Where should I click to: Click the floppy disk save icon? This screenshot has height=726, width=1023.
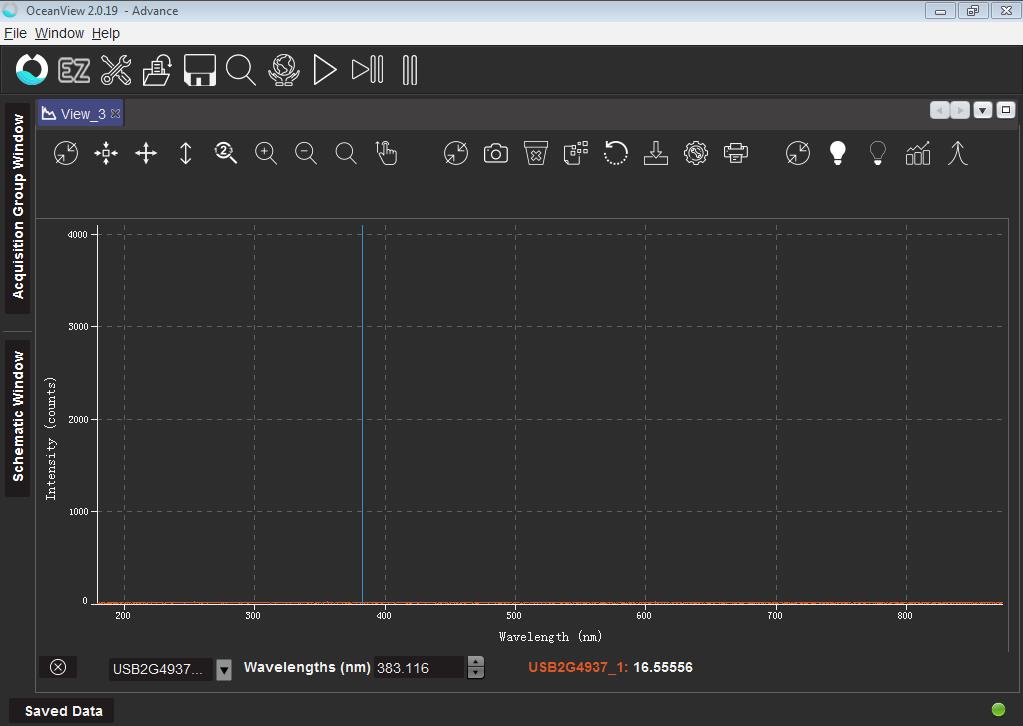tap(200, 70)
